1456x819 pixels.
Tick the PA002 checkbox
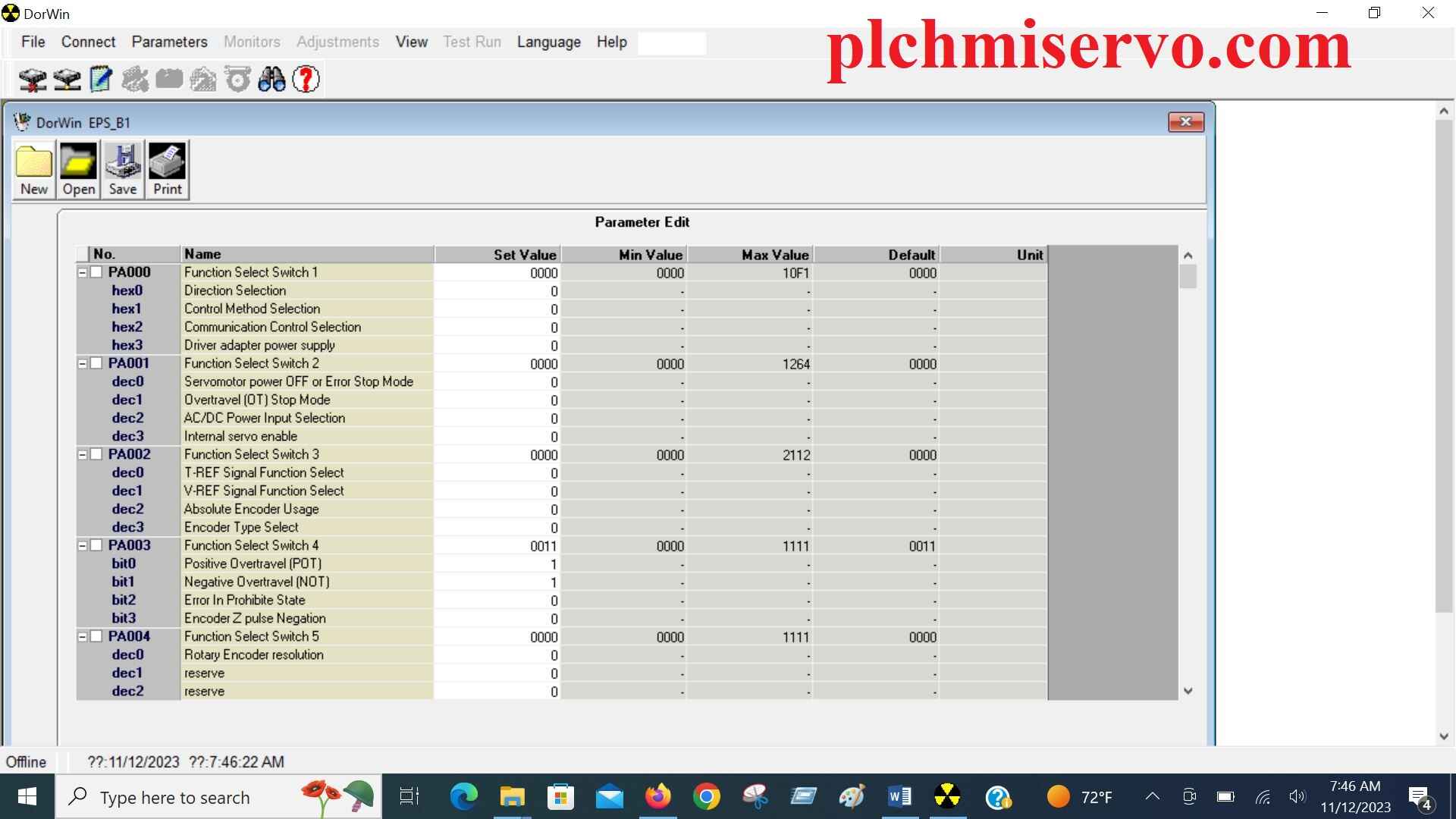[96, 454]
